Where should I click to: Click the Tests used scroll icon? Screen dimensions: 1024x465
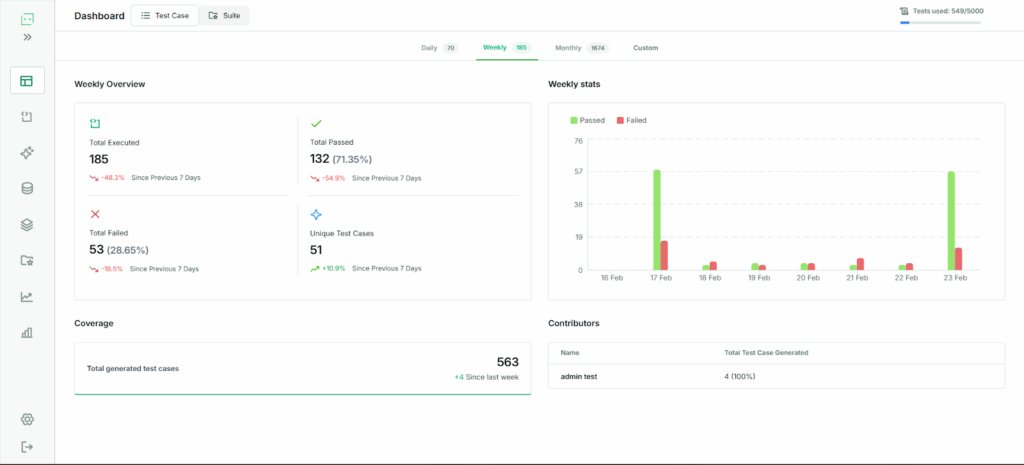tap(904, 11)
